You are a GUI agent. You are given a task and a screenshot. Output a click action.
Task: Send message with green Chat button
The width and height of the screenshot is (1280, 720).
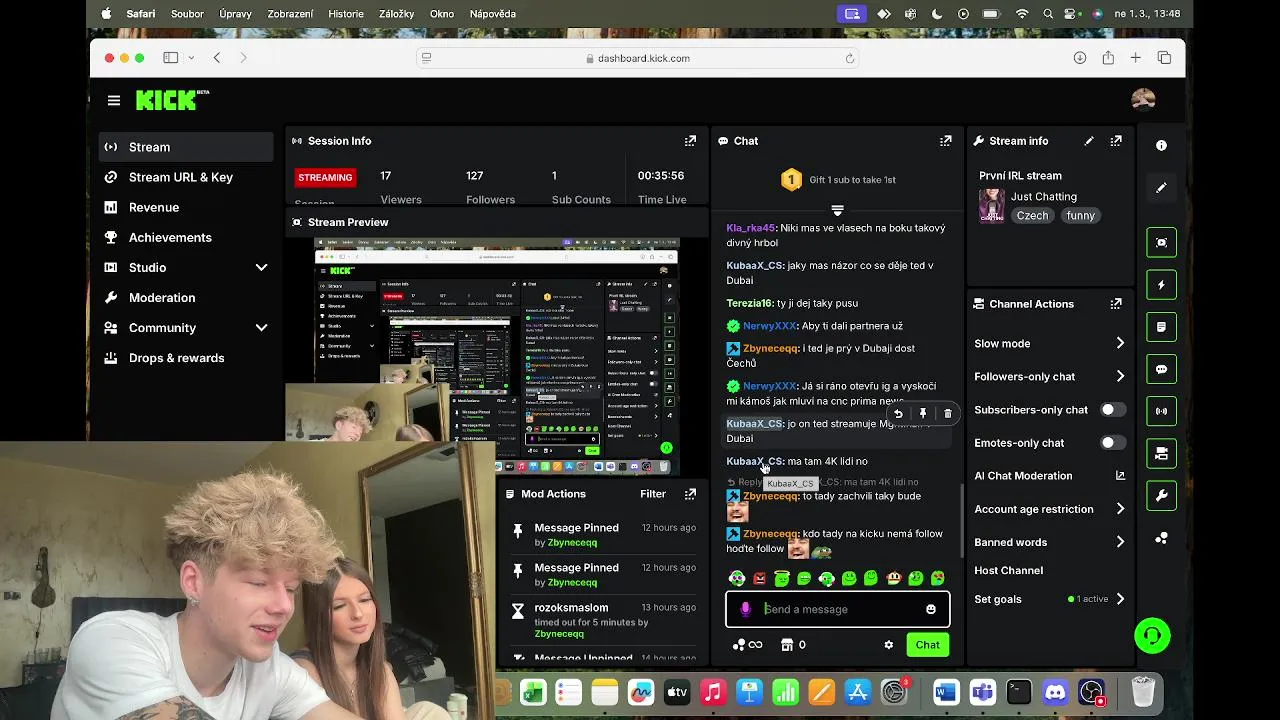click(927, 645)
